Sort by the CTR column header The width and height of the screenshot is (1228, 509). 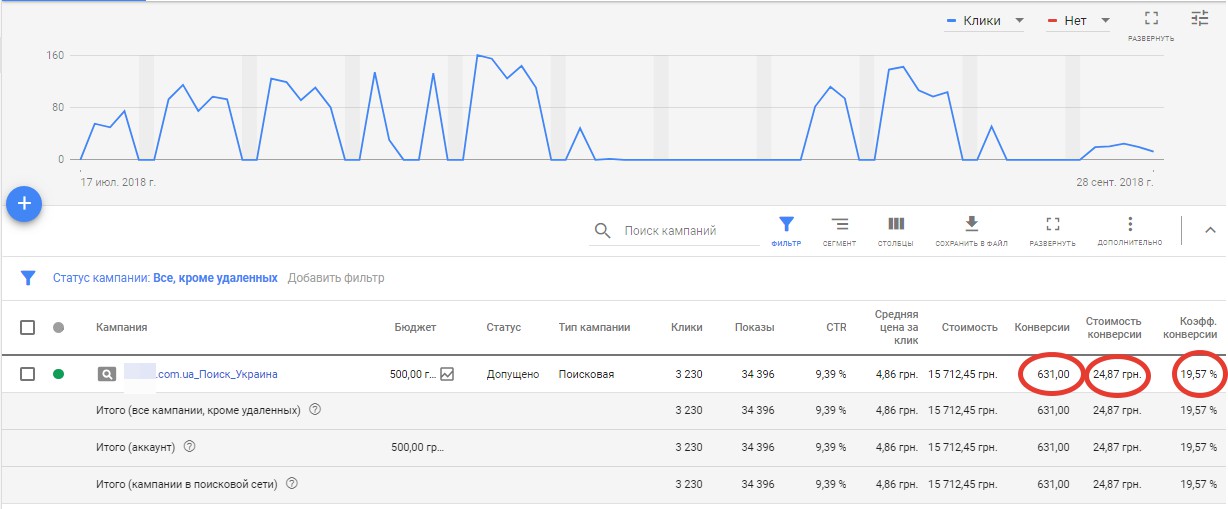coord(835,327)
